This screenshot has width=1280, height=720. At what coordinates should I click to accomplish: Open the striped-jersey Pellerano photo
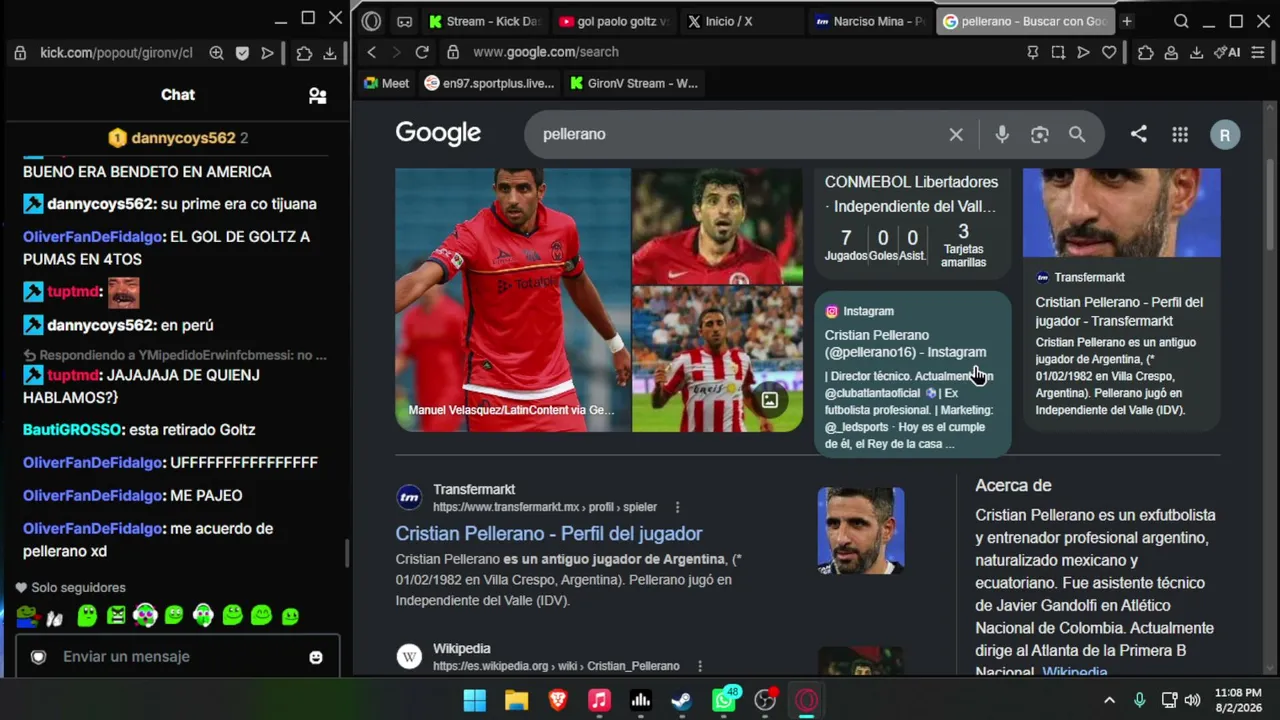pyautogui.click(x=717, y=359)
